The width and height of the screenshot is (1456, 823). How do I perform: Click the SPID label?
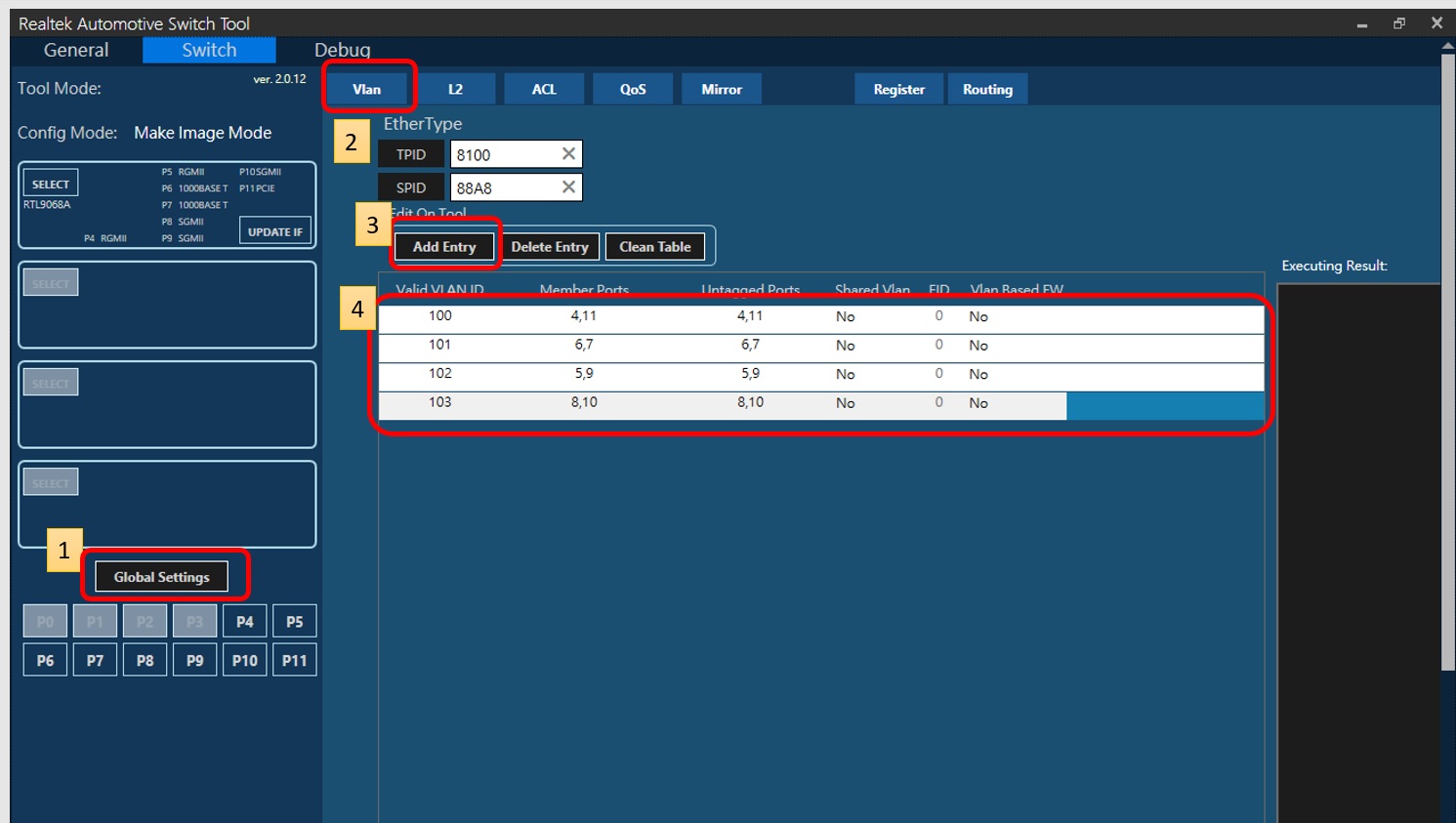click(x=411, y=187)
